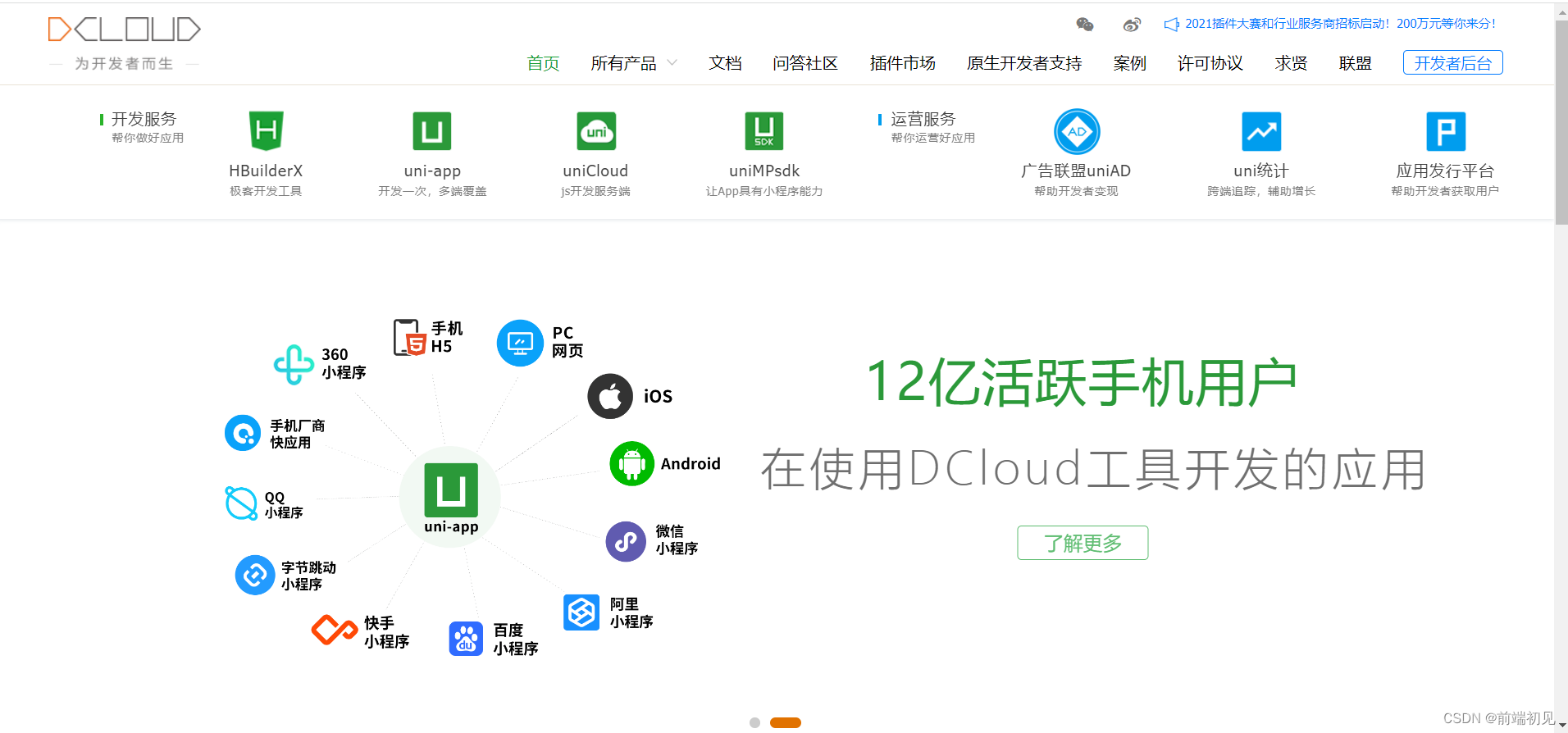Open the 广告联盟uniAD icon
Image resolution: width=1568 pixels, height=733 pixels.
click(1077, 131)
